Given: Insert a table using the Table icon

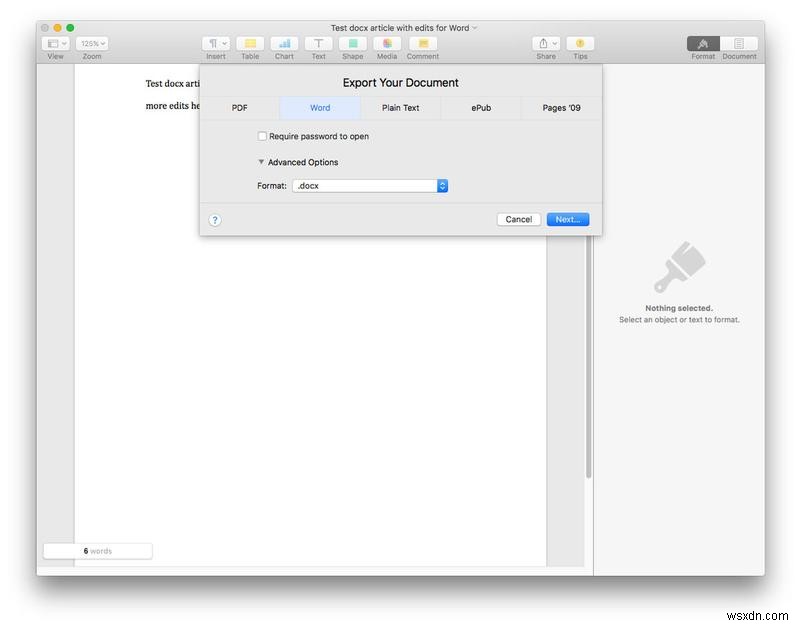Looking at the screenshot, I should (250, 45).
